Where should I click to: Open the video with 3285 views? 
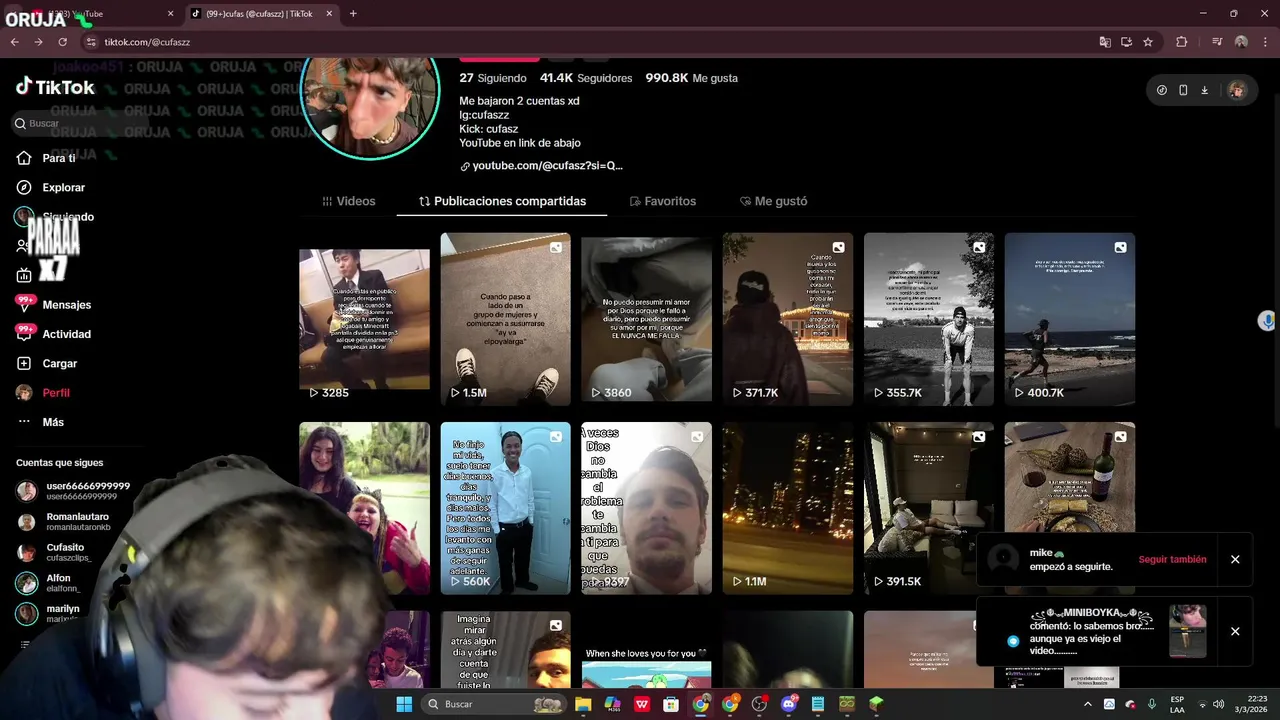coord(364,319)
